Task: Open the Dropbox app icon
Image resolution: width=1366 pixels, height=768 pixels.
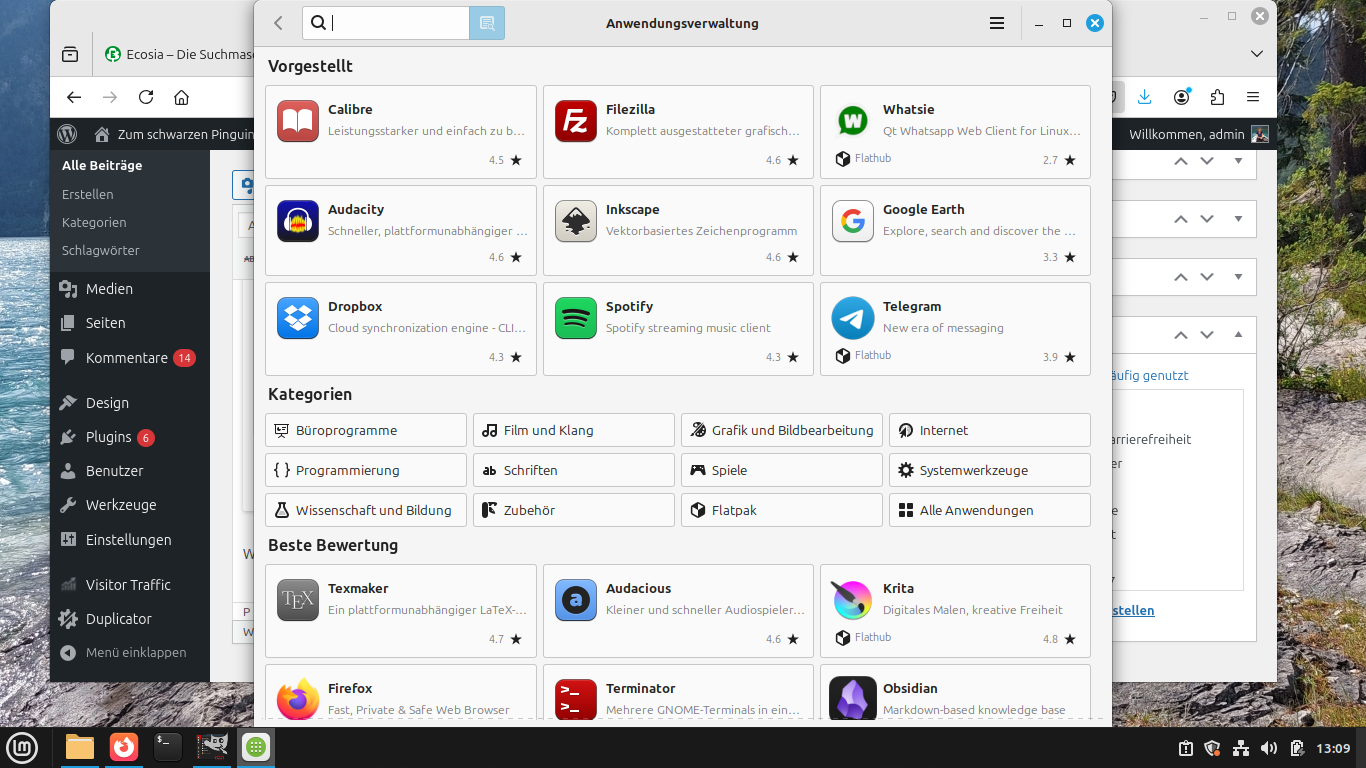Action: click(298, 318)
